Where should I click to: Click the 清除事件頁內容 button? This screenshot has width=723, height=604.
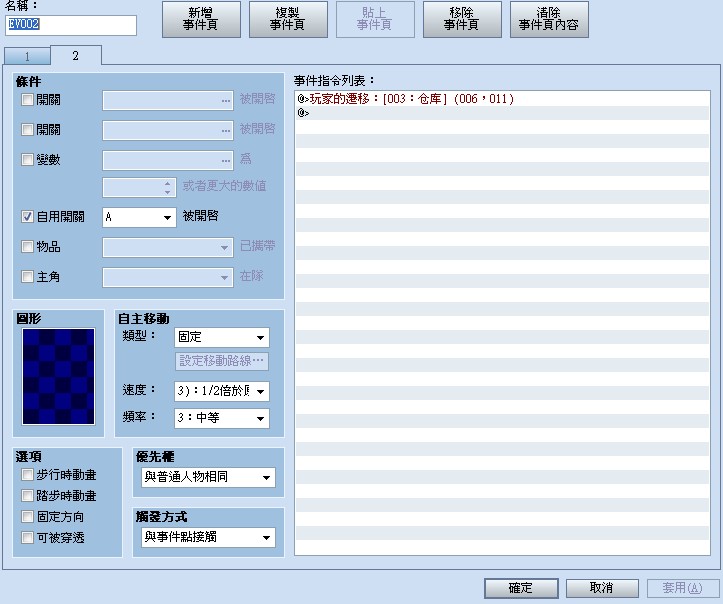pyautogui.click(x=549, y=19)
